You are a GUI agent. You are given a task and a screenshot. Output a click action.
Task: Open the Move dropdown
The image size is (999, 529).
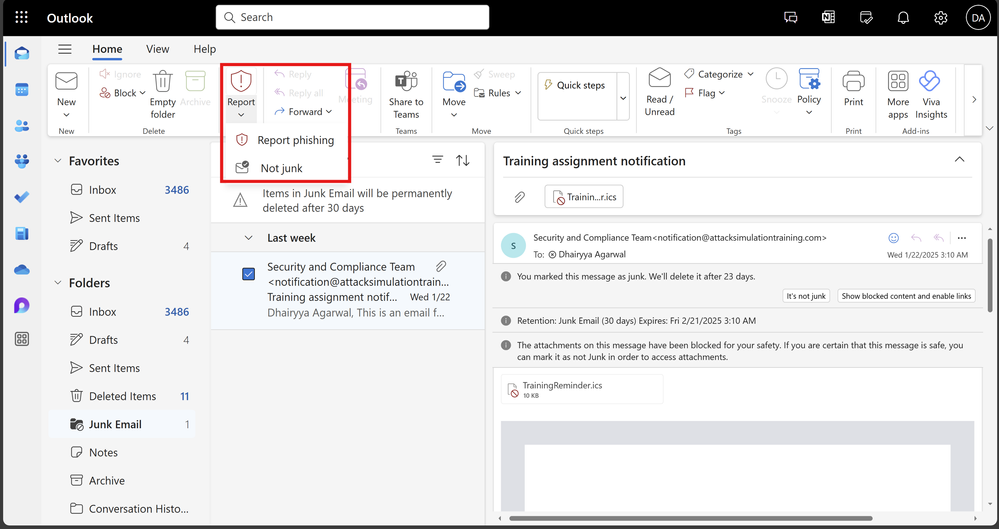click(x=454, y=115)
